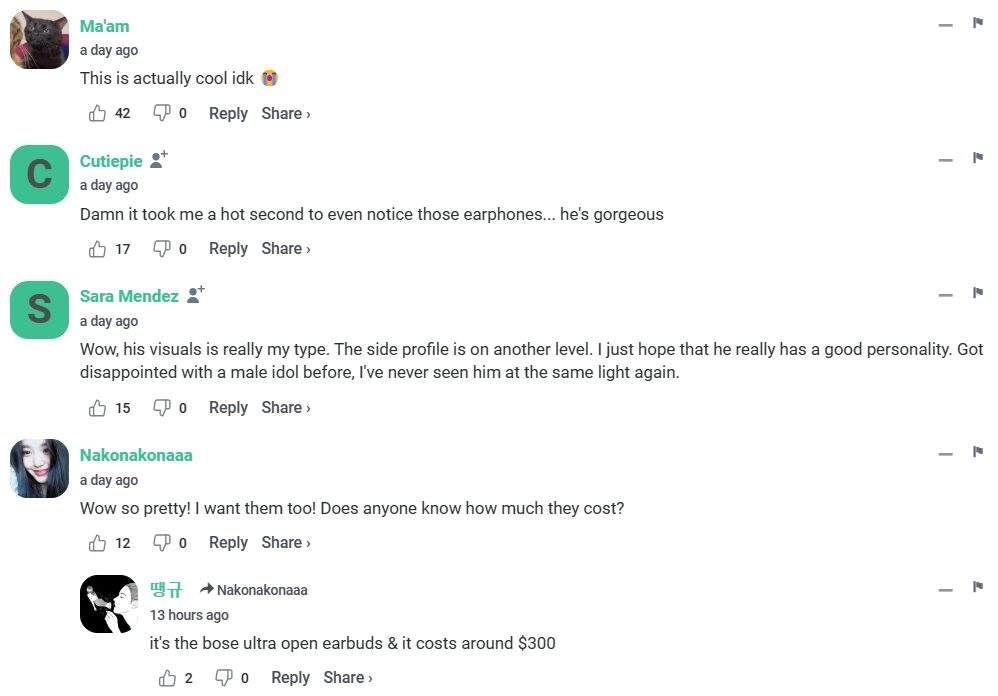Flag Nakonakonaaa's comment using flag icon
Image resolution: width=998 pixels, height=696 pixels.
coord(978,452)
